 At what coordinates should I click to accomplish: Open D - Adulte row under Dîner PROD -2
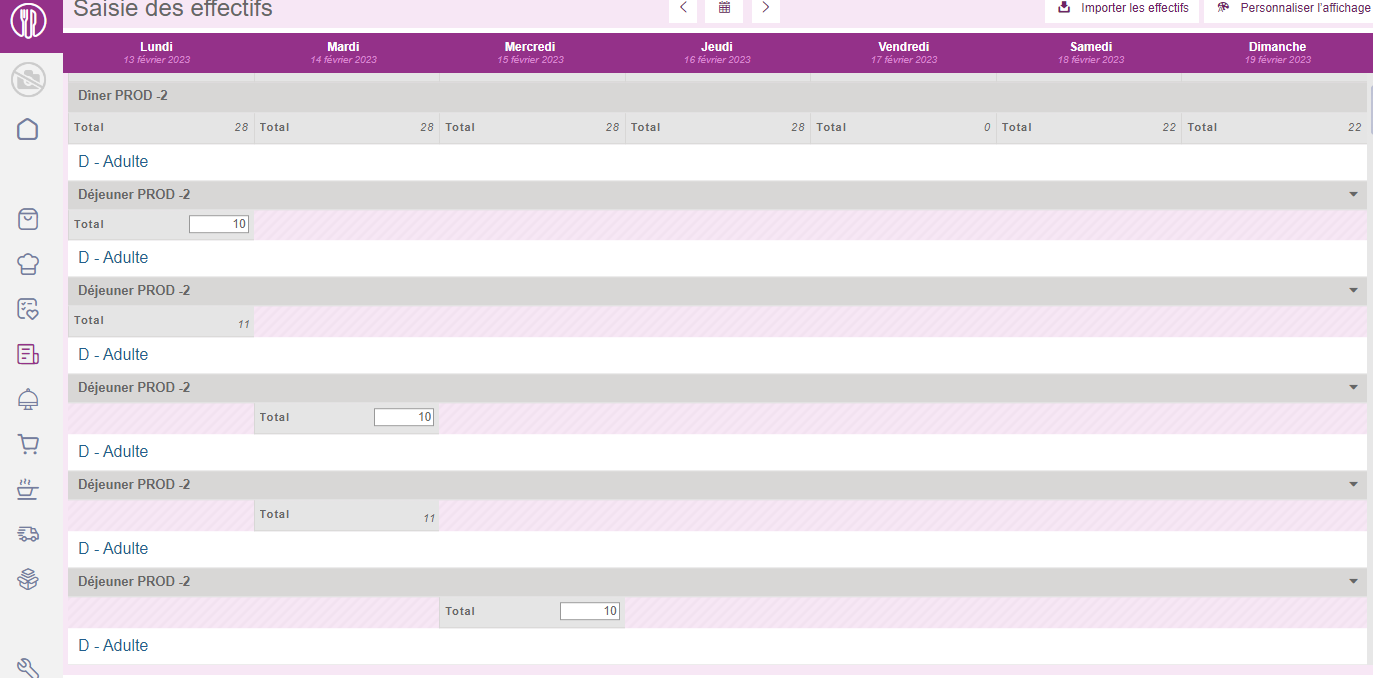[717, 162]
